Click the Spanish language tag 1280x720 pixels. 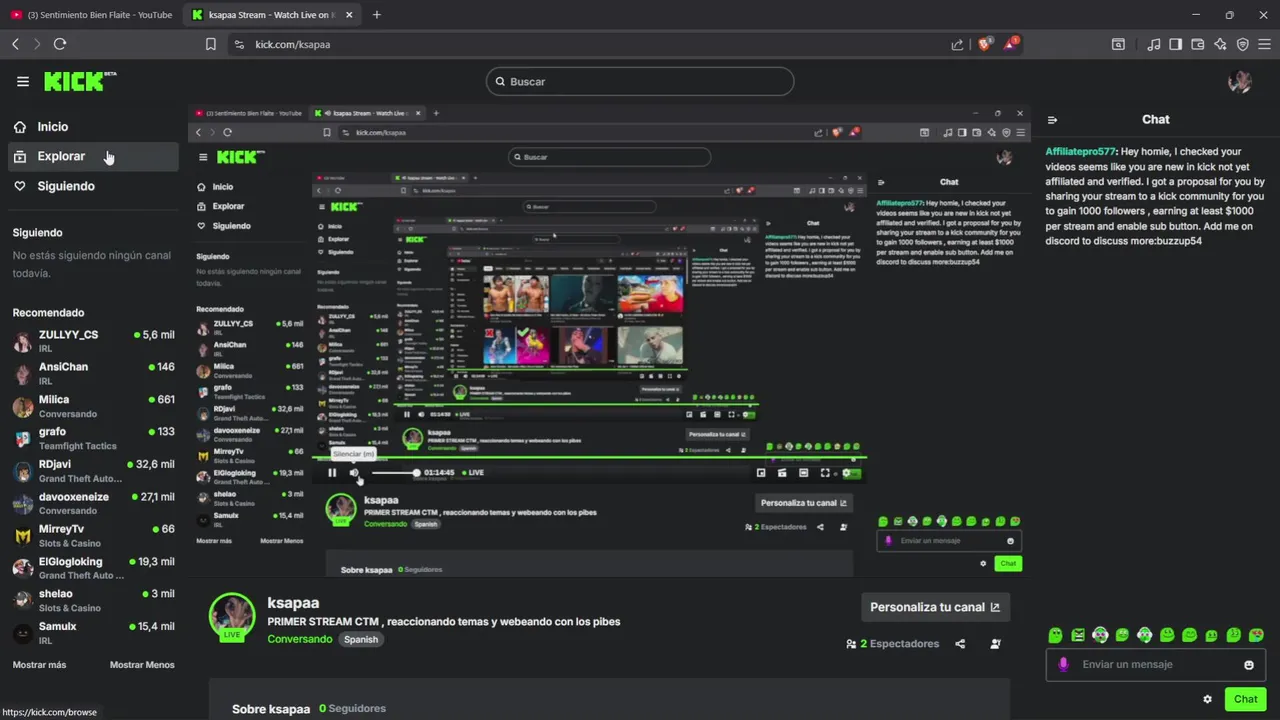point(361,639)
